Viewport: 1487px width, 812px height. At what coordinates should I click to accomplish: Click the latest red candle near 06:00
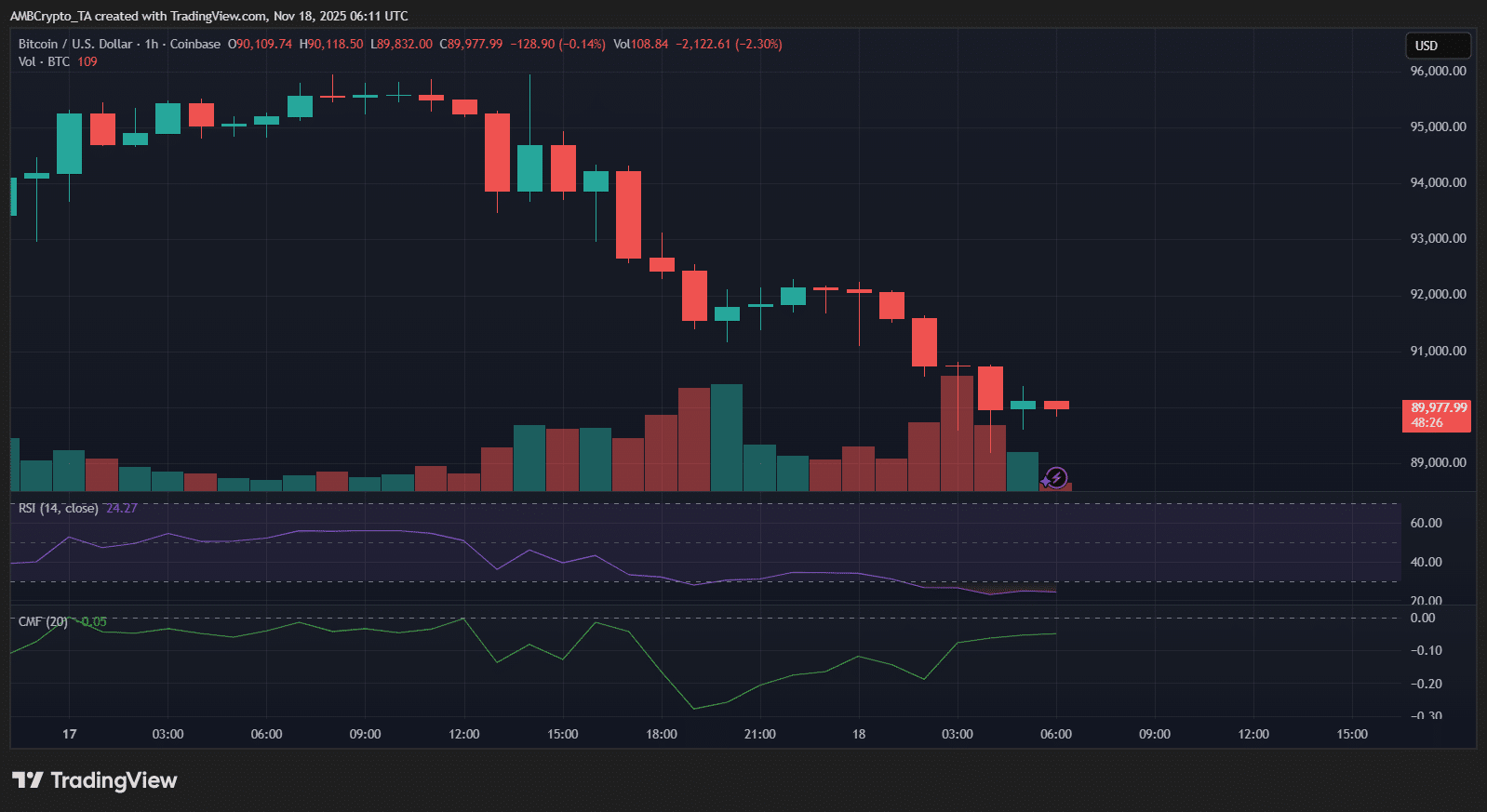click(1056, 405)
